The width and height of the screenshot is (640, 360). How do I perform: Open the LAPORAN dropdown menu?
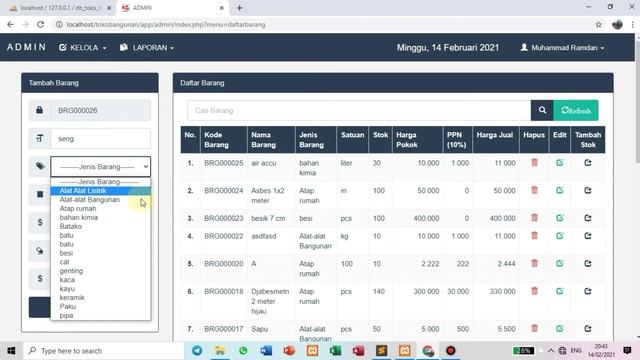pos(147,48)
